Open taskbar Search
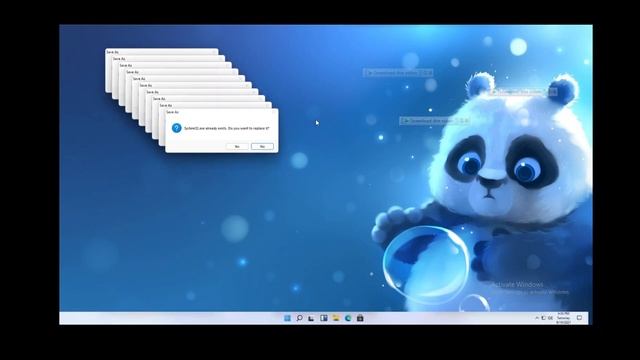The width and height of the screenshot is (640, 360). tap(300, 318)
